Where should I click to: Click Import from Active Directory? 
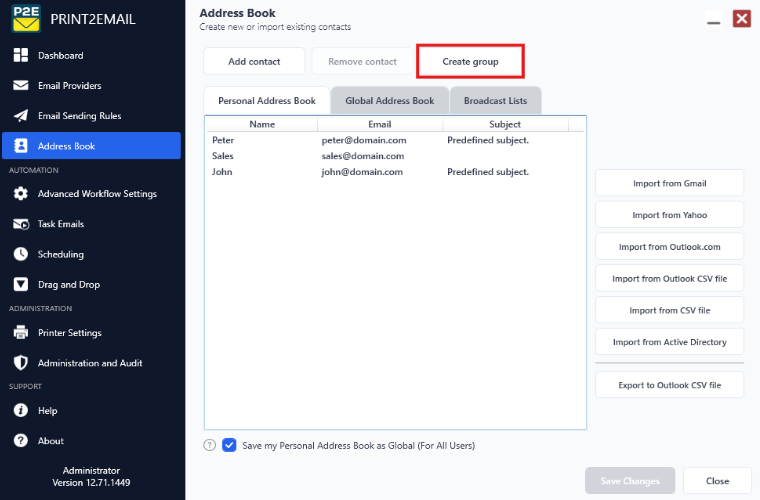coord(669,342)
